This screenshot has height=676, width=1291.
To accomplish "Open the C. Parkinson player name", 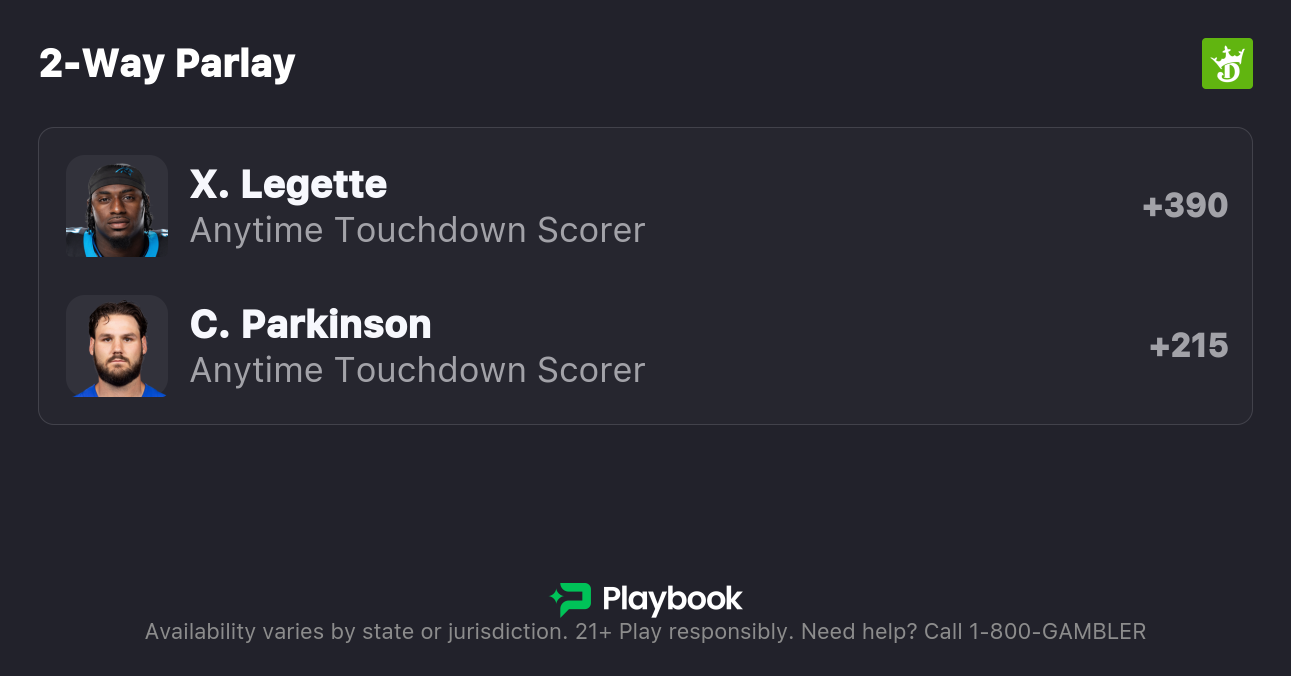I will click(310, 324).
